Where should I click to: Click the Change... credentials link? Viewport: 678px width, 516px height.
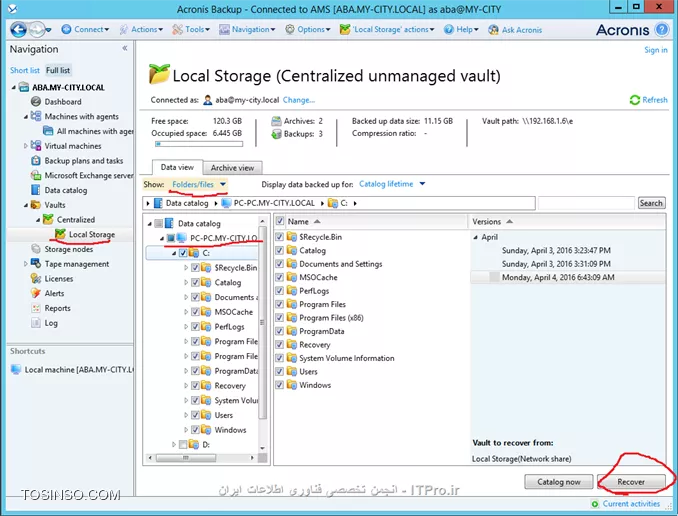click(x=299, y=100)
